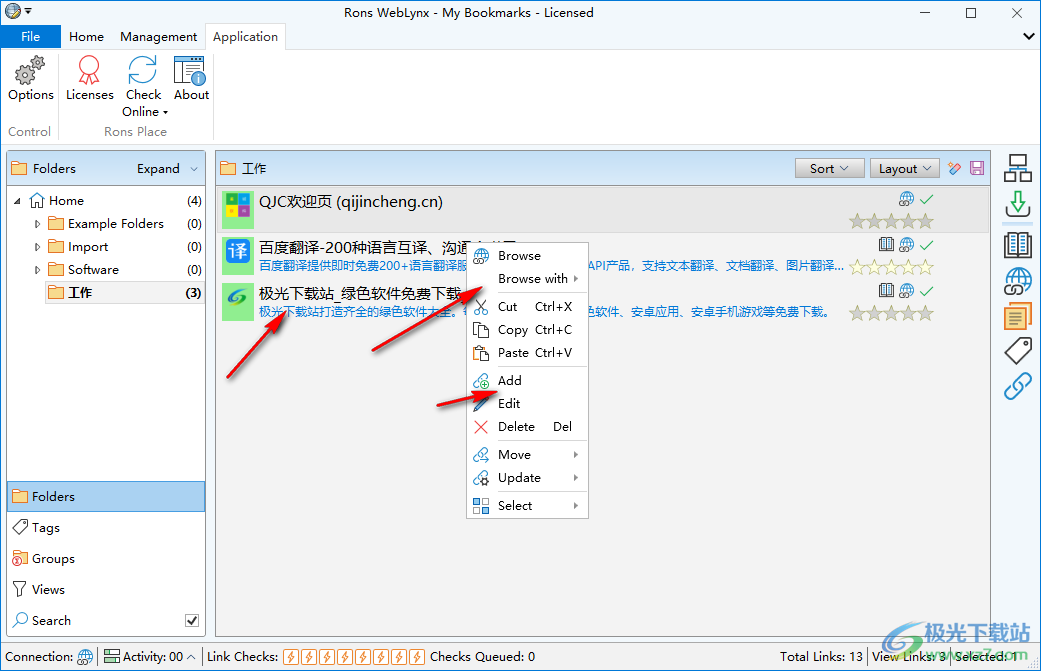1041x671 pixels.
Task: Open the book reader sidebar icon
Action: (x=1018, y=244)
